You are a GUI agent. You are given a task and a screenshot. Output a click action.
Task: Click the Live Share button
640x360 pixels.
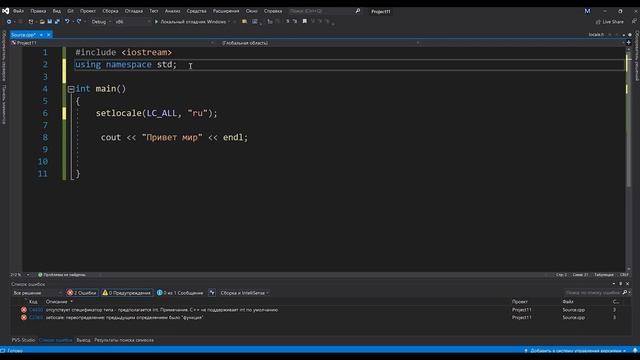point(610,22)
